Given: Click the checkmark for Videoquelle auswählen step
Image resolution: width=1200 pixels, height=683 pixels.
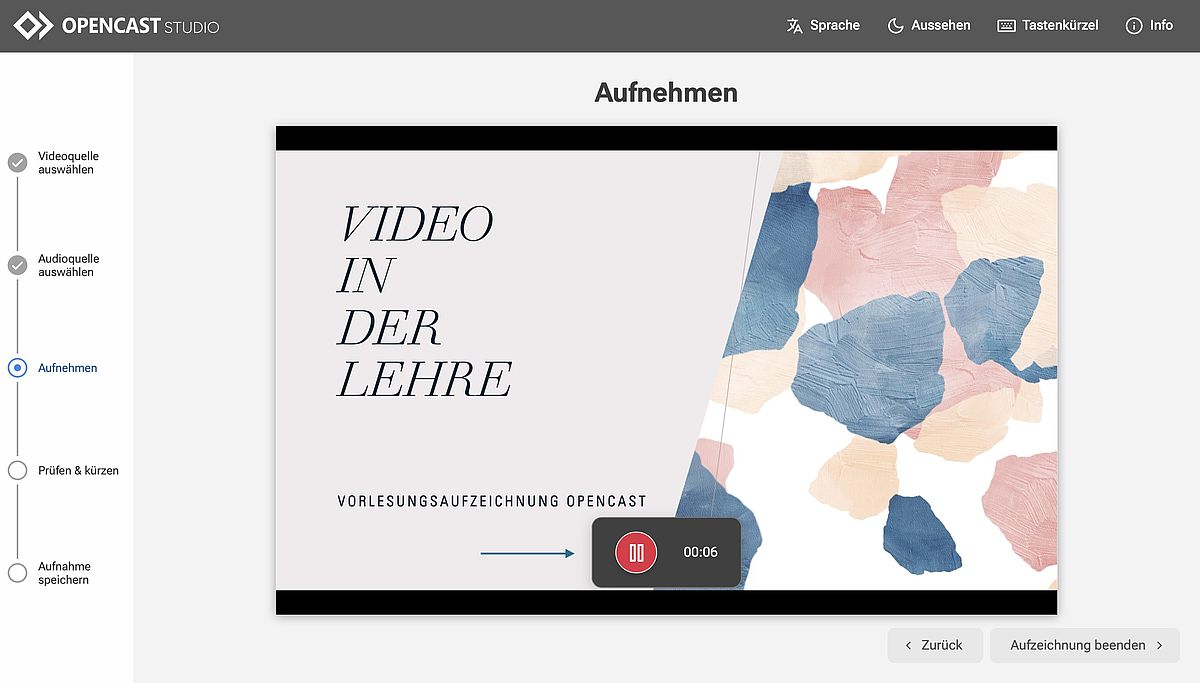Looking at the screenshot, I should [17, 163].
